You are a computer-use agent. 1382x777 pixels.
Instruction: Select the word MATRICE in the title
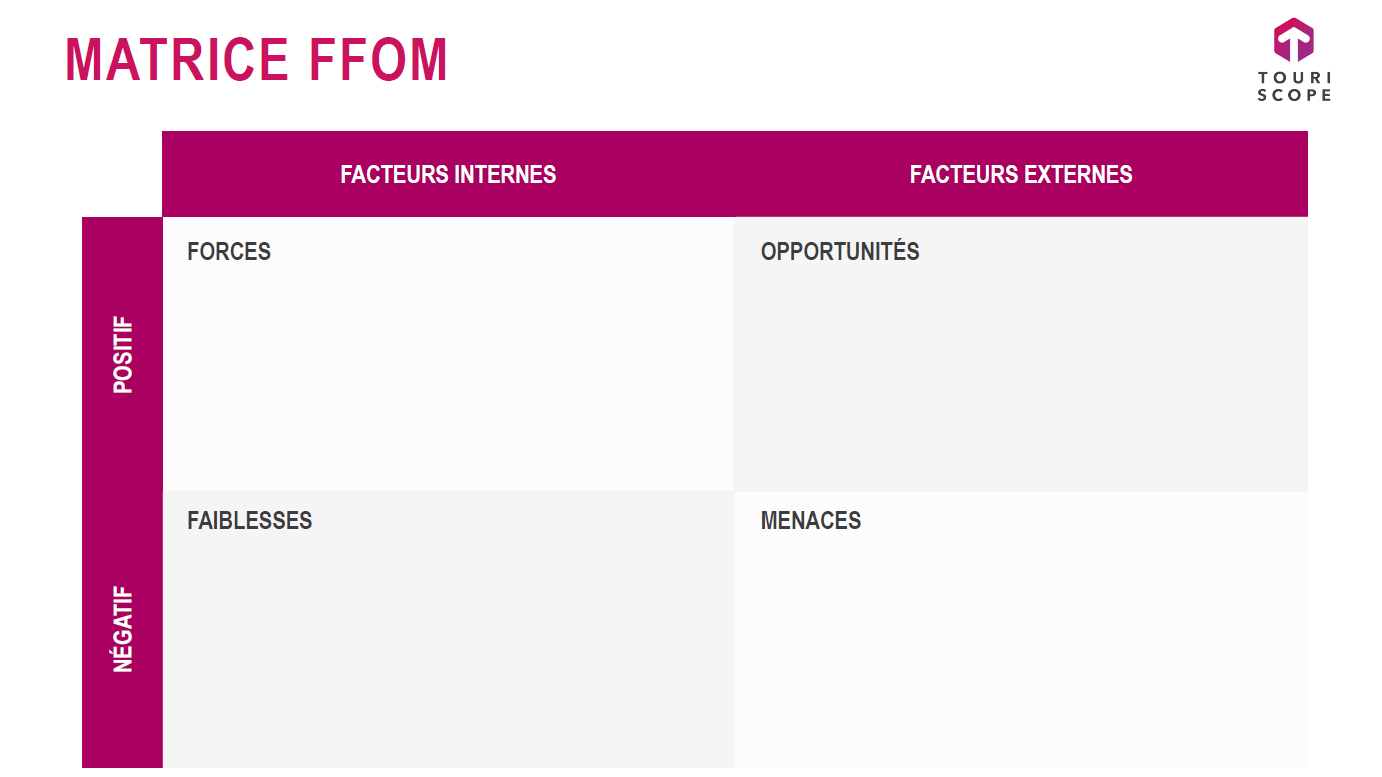click(177, 60)
